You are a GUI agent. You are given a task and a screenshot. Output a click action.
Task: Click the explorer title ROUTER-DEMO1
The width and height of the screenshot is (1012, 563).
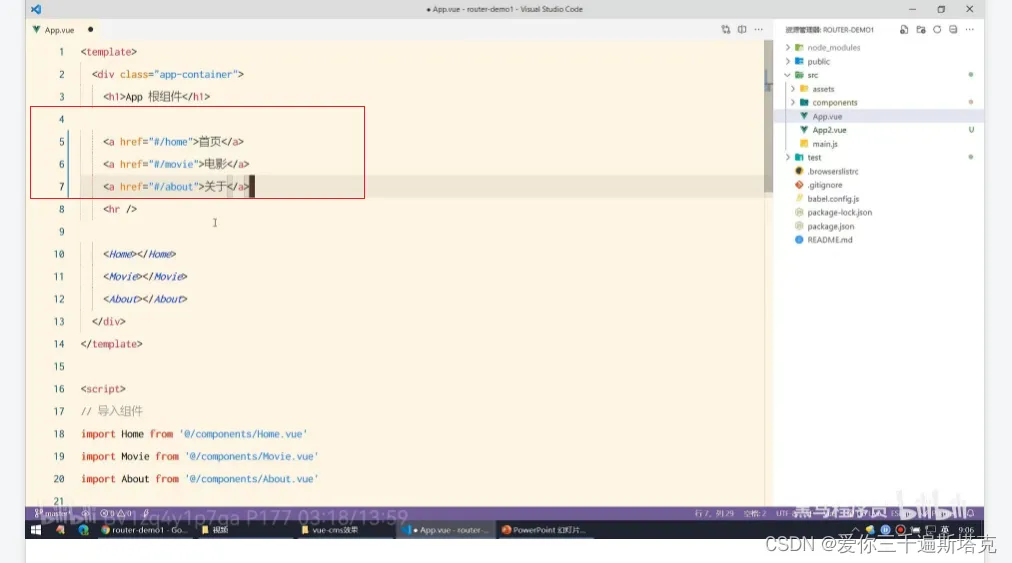point(848,30)
